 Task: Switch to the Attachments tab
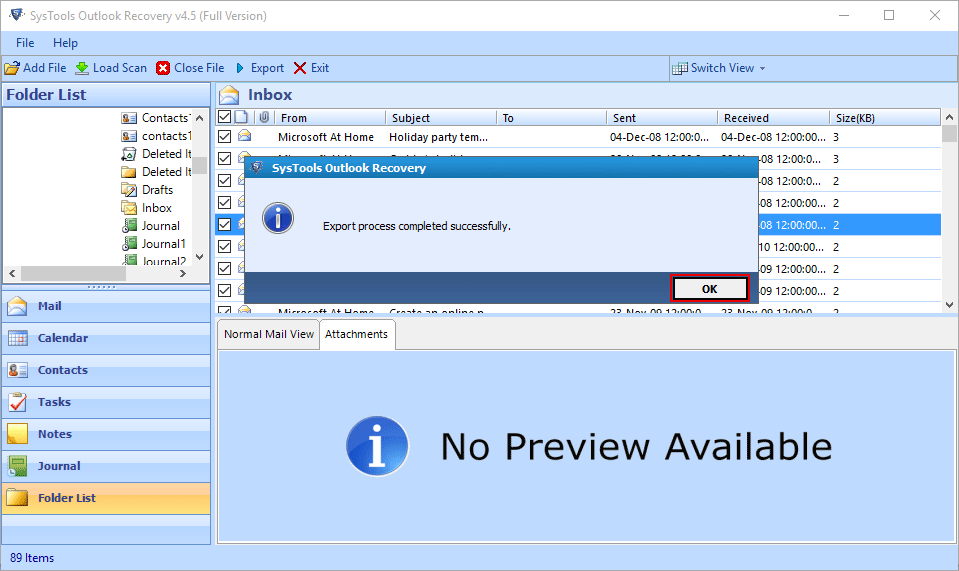click(x=357, y=334)
